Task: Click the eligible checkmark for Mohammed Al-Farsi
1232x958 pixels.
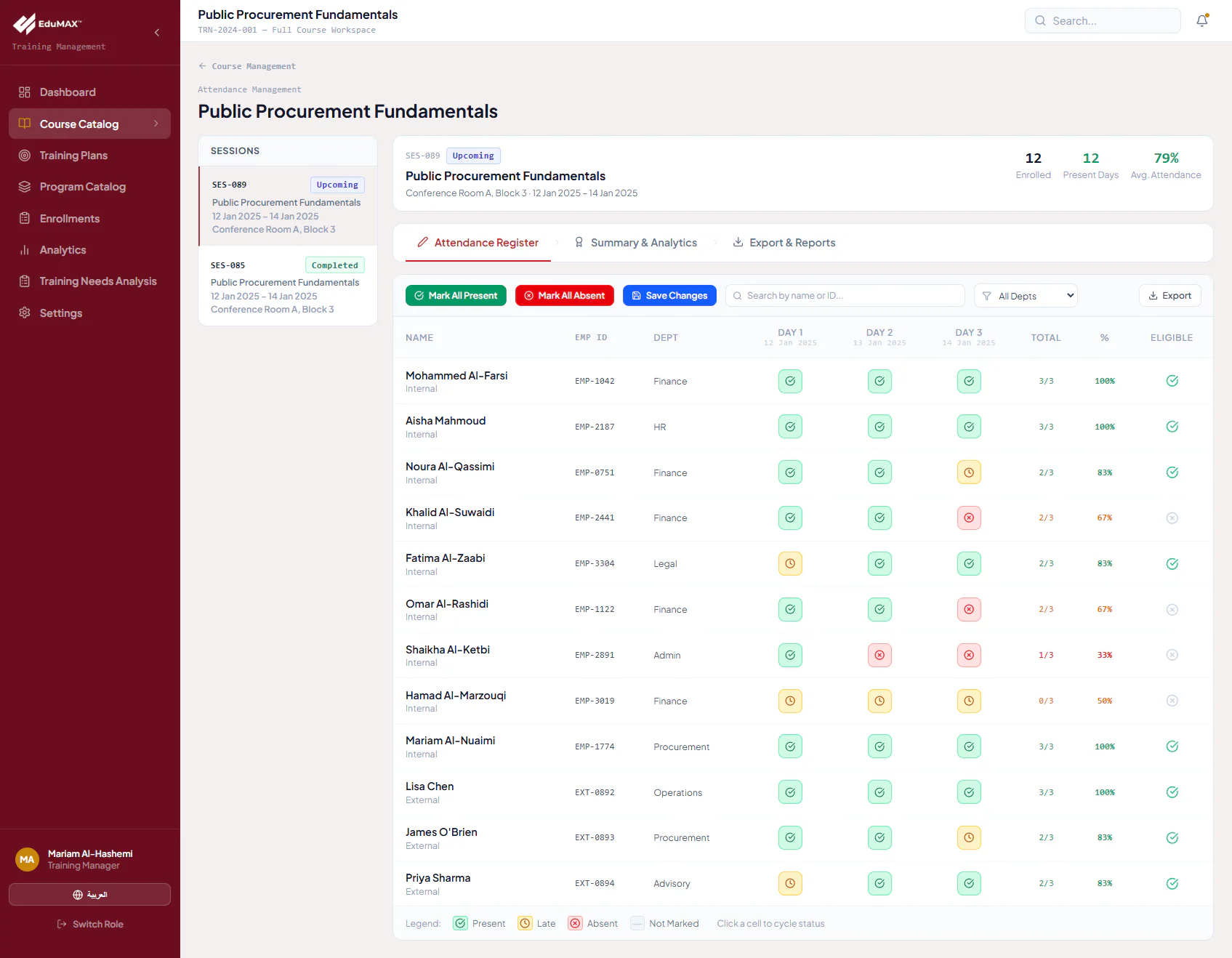Action: pyautogui.click(x=1172, y=381)
